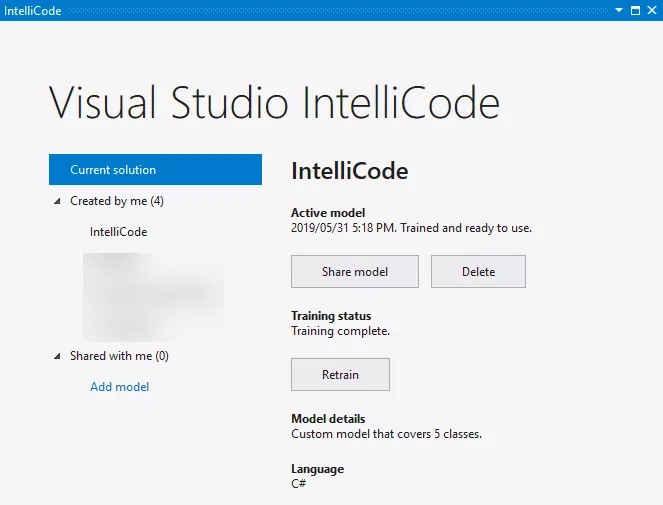Collapse the Created by me arrow
The image size is (663, 505).
(x=57, y=201)
